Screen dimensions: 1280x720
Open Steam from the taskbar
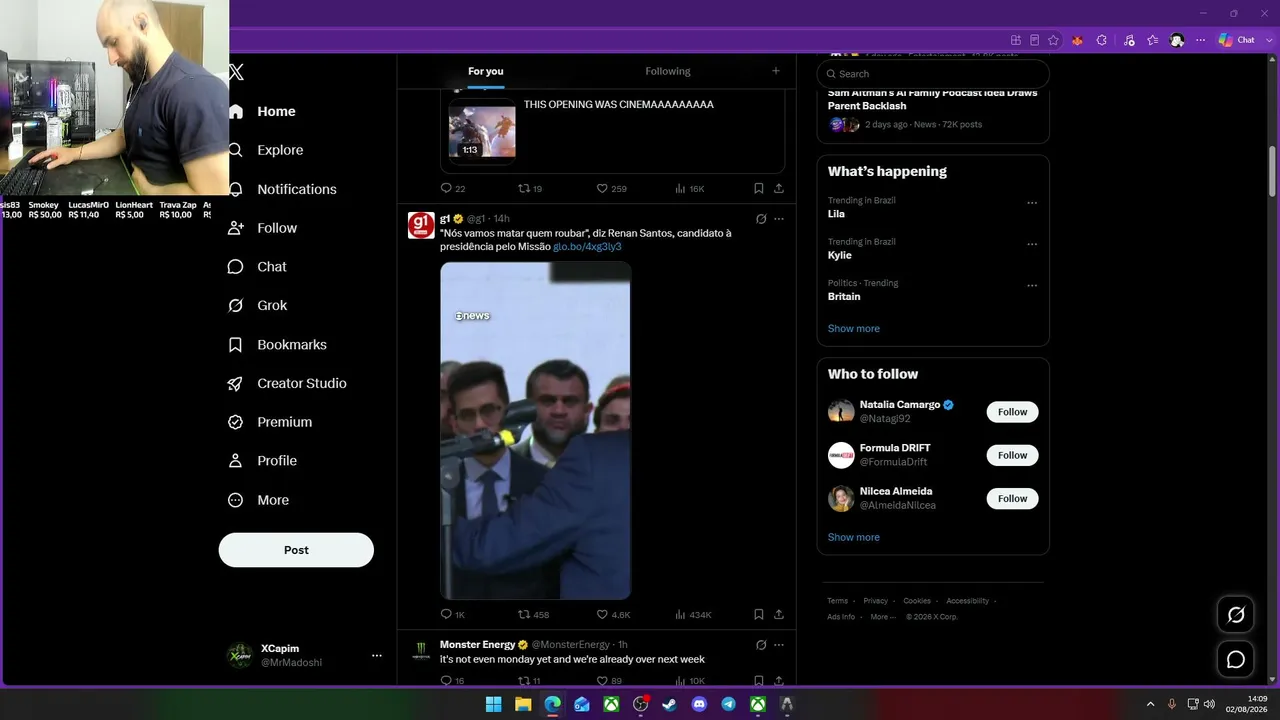click(x=669, y=704)
